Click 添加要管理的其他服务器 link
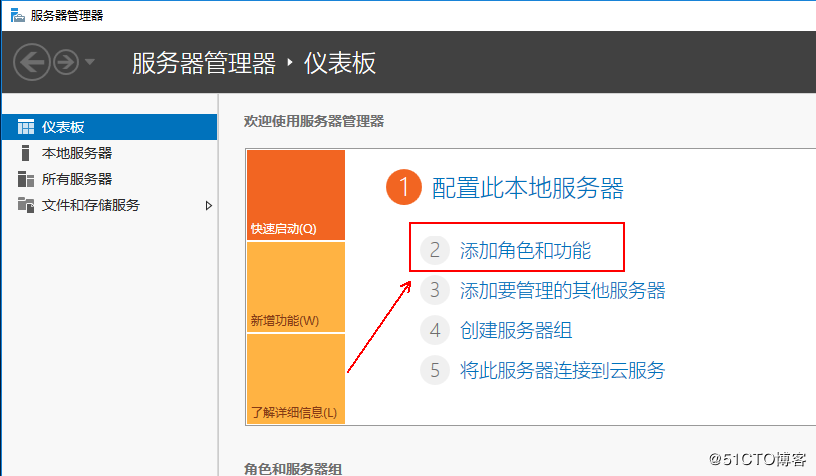 (x=562, y=290)
